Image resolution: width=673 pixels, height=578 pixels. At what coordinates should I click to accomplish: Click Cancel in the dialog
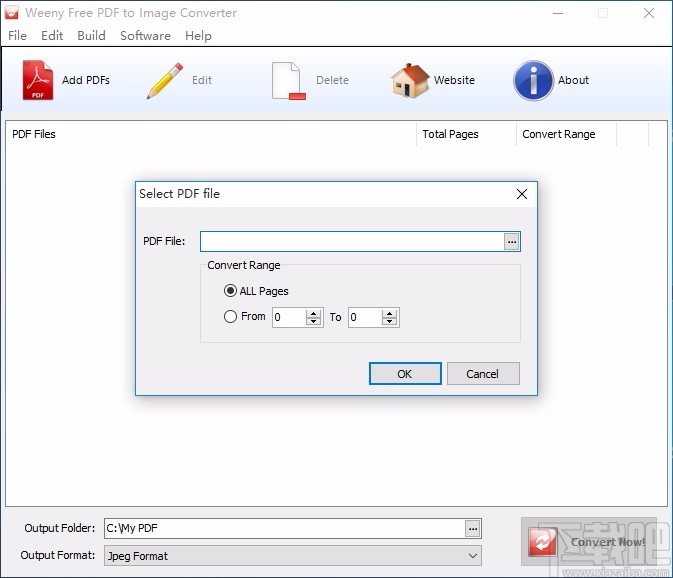coord(483,374)
